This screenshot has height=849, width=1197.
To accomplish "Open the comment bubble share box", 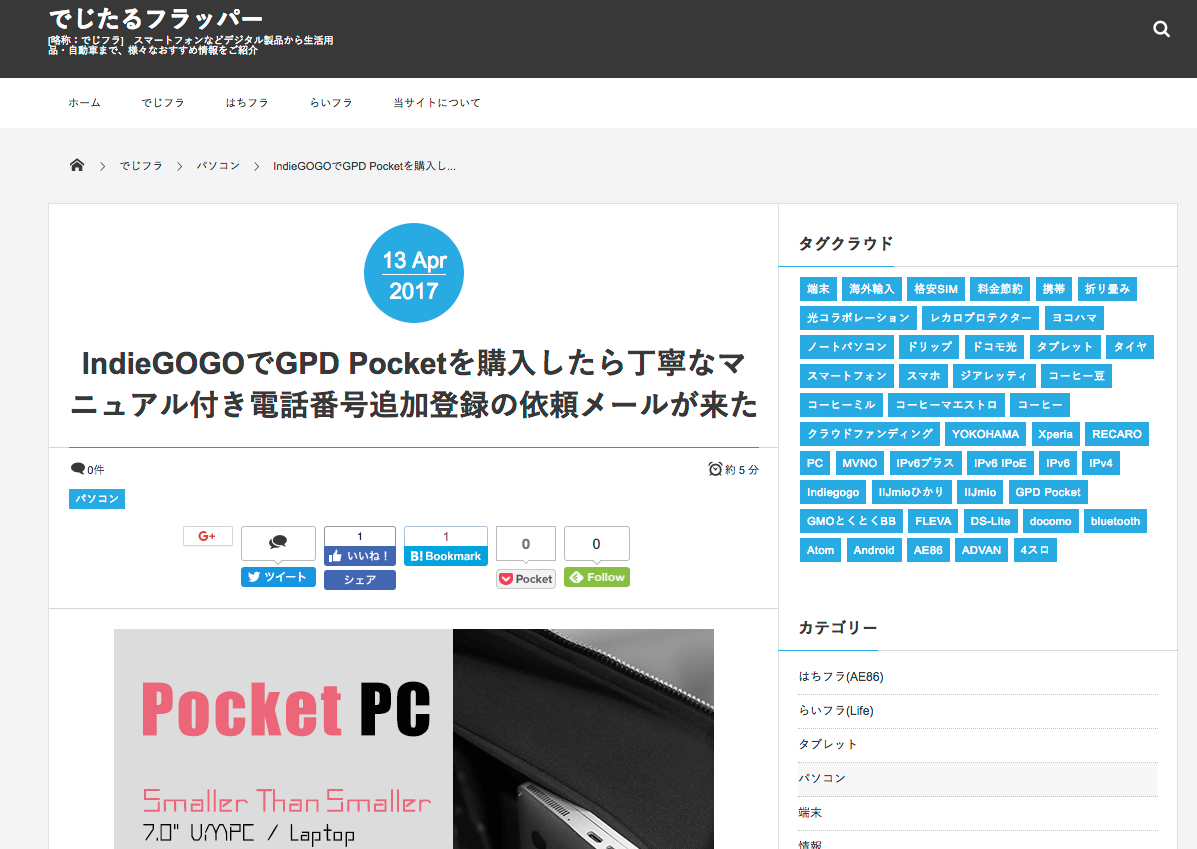I will (x=278, y=543).
